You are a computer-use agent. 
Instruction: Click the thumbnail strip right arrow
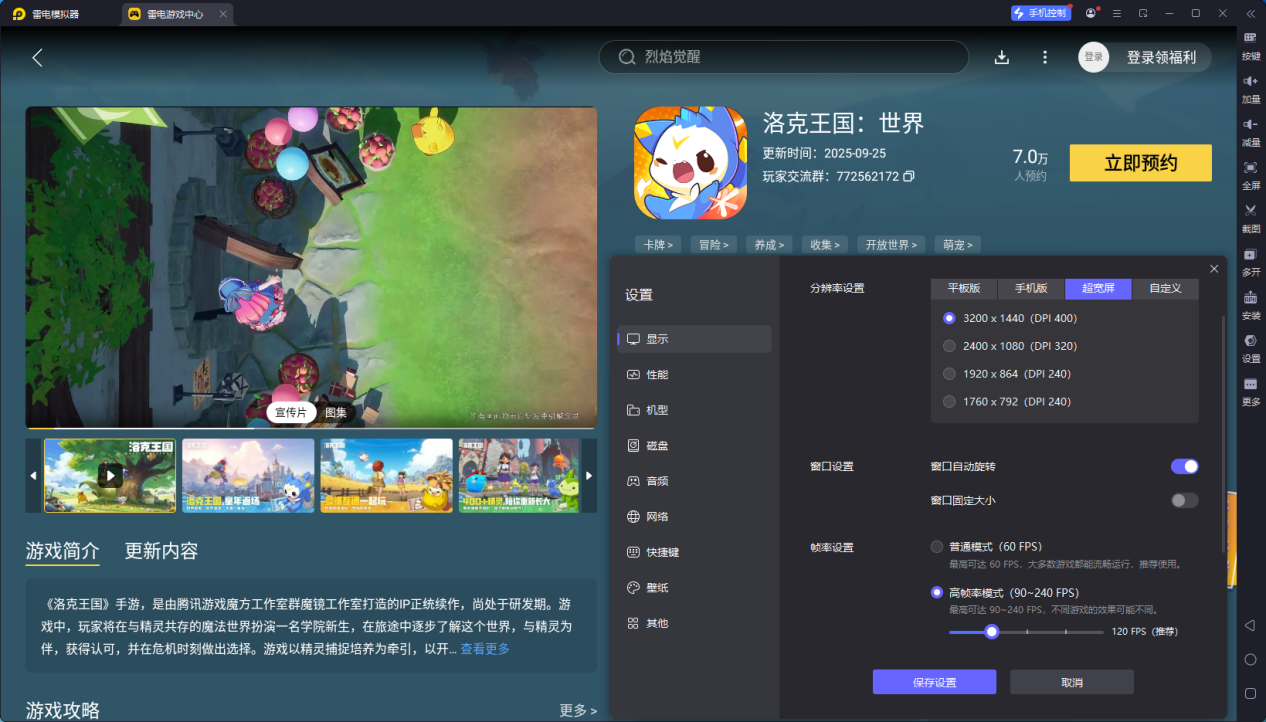coord(589,475)
